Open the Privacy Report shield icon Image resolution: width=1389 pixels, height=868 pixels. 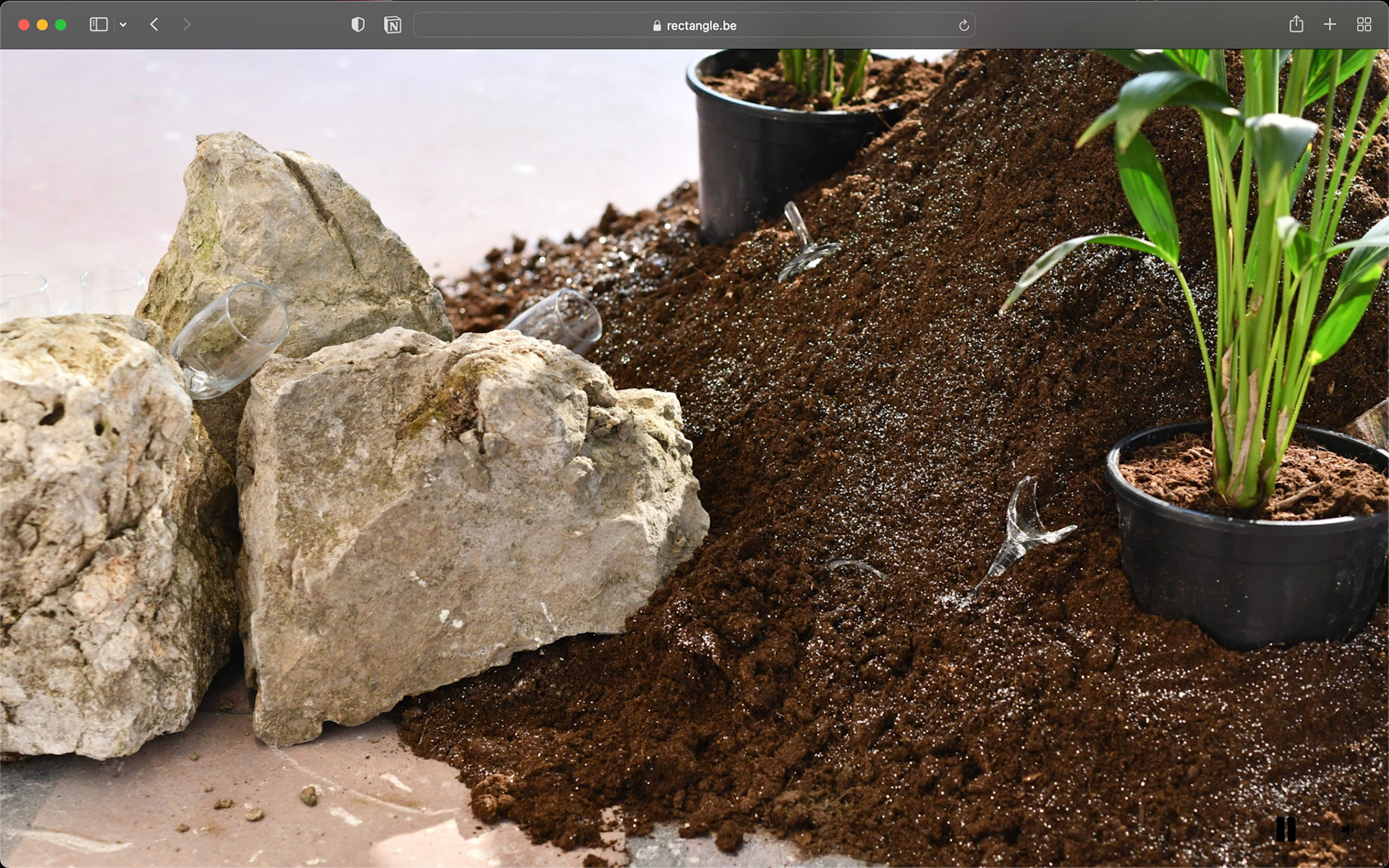(357, 25)
